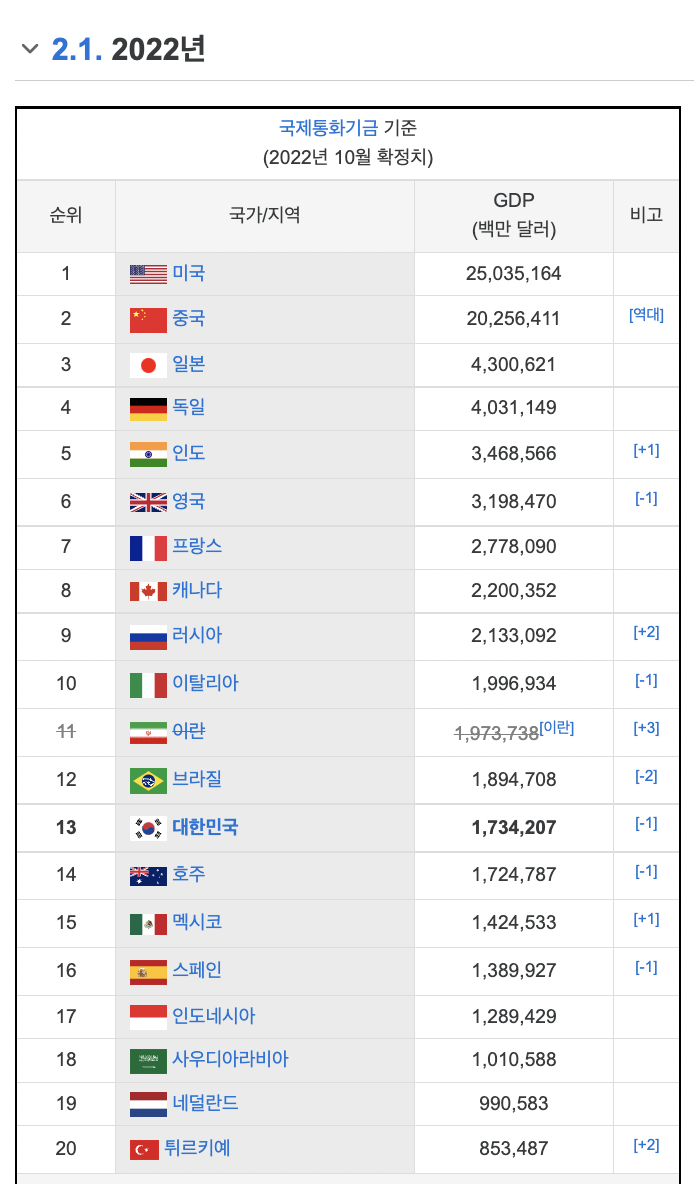The height and width of the screenshot is (1184, 694).
Task: Open the [+3] footnote in Iran row
Action: 646,728
